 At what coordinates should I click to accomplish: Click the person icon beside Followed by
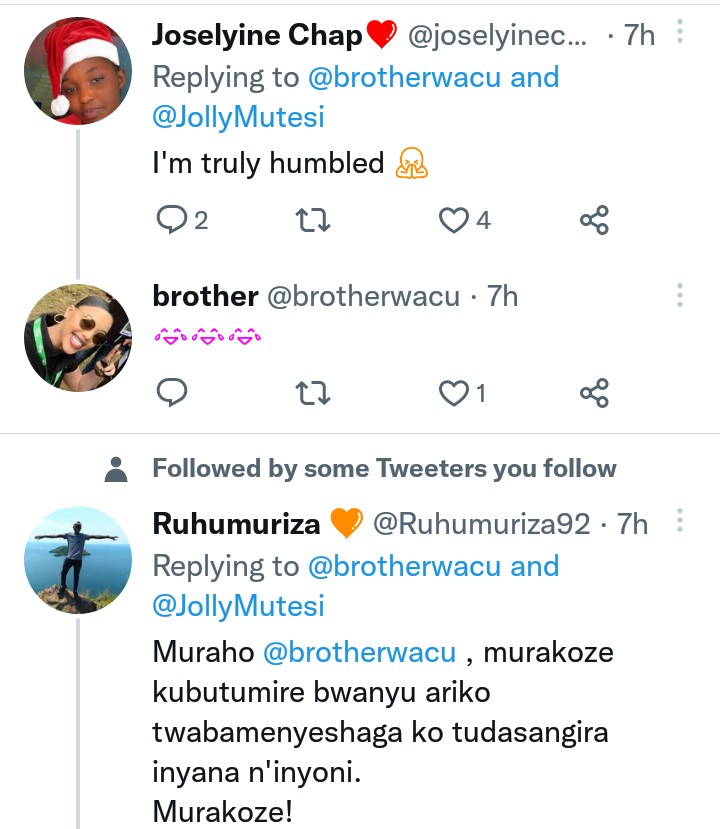coord(117,468)
